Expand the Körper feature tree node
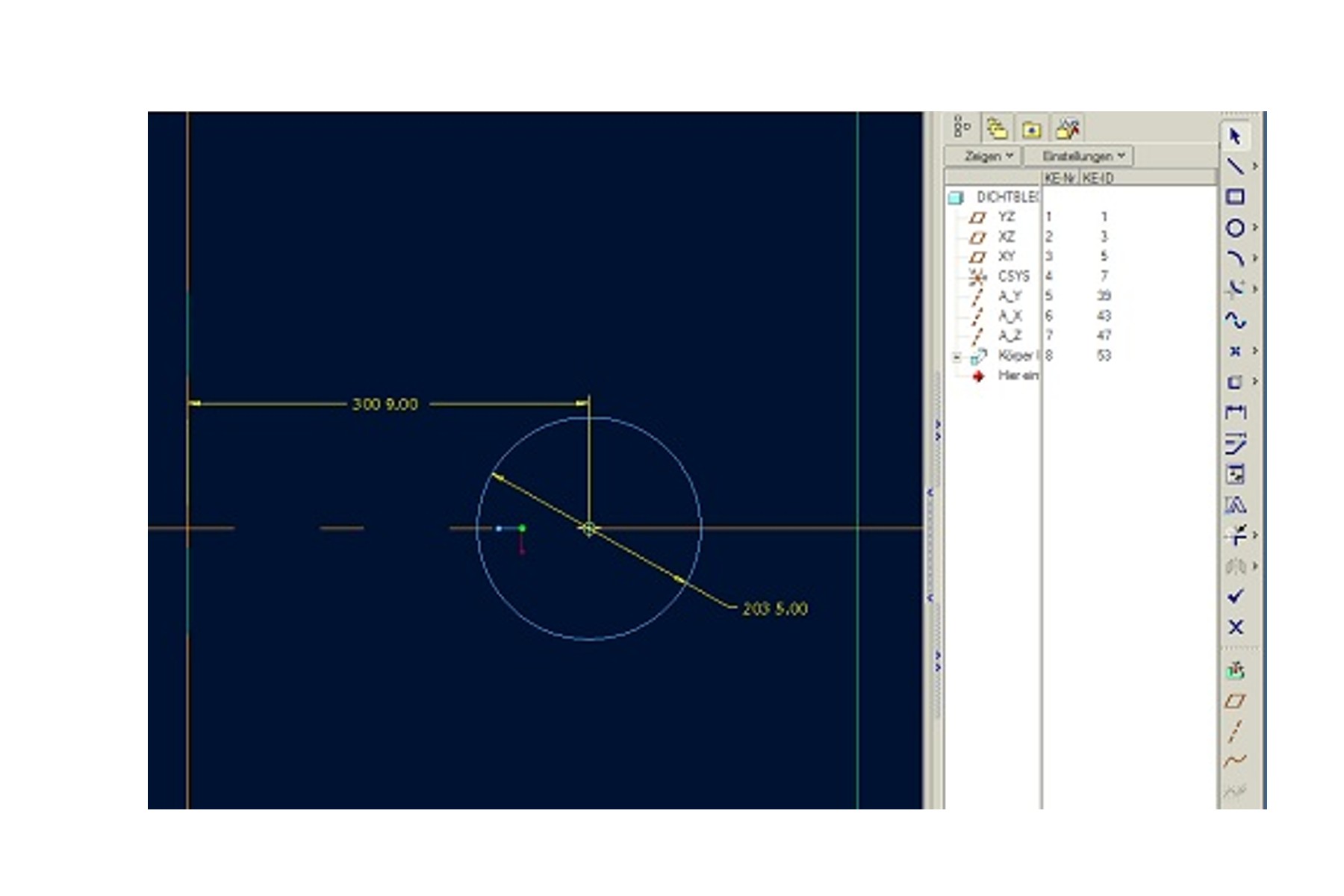 956,357
